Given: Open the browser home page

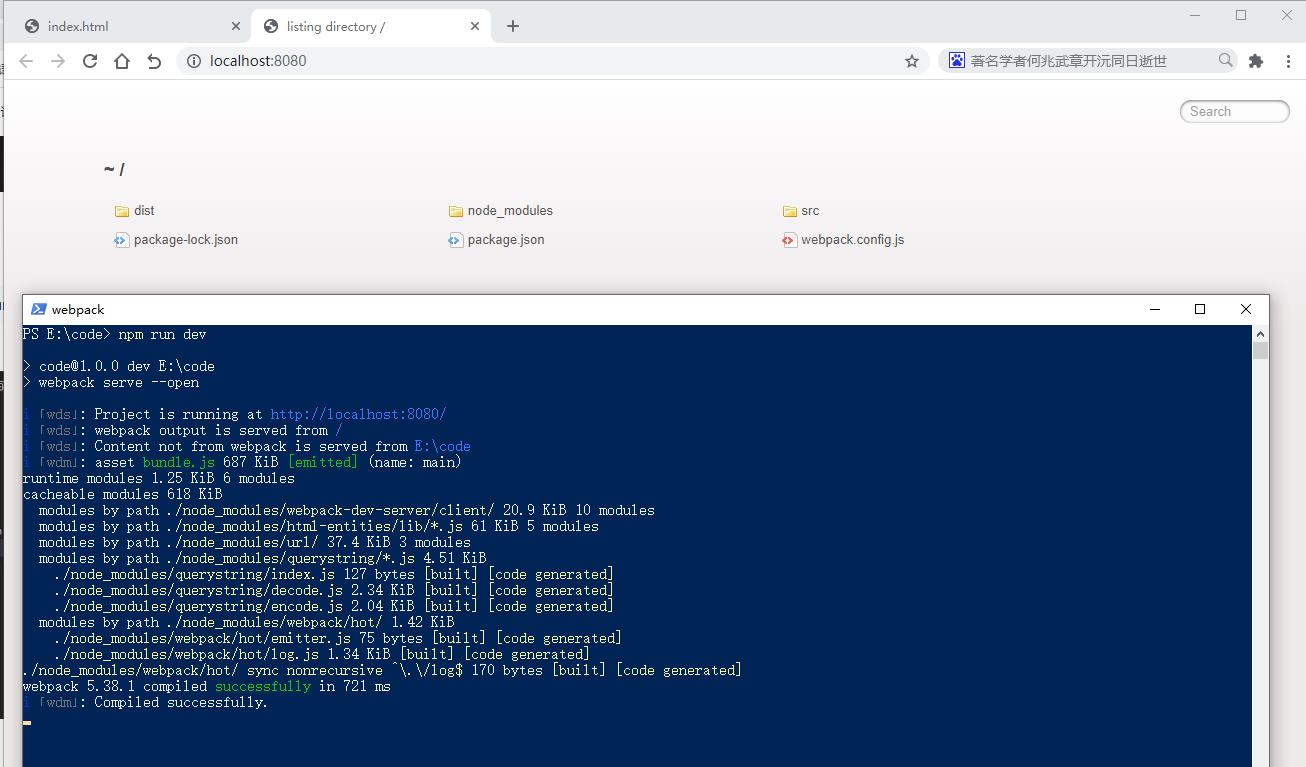Looking at the screenshot, I should click(122, 61).
